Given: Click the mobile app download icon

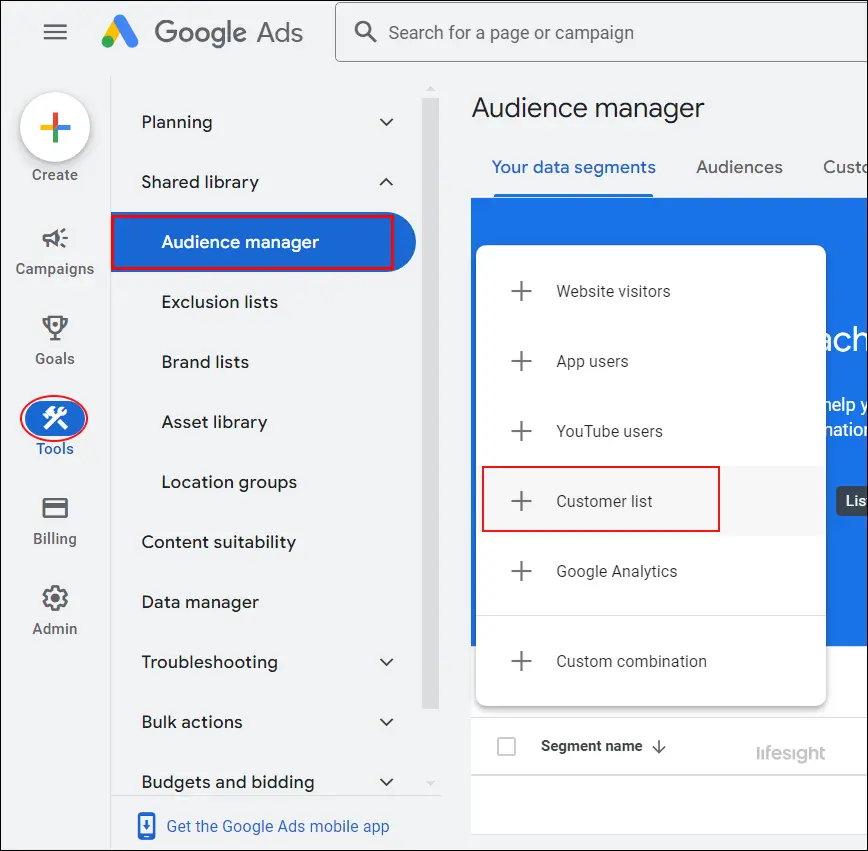Looking at the screenshot, I should click(146, 826).
